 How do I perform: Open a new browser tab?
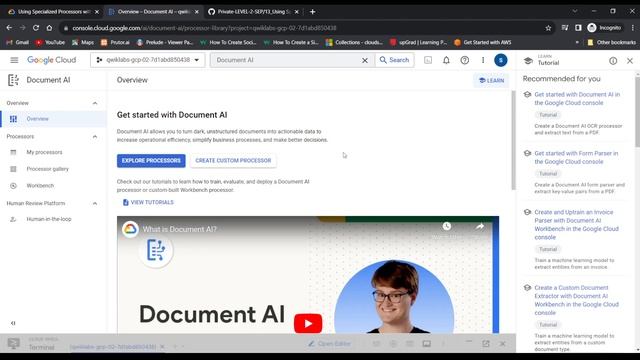[313, 12]
